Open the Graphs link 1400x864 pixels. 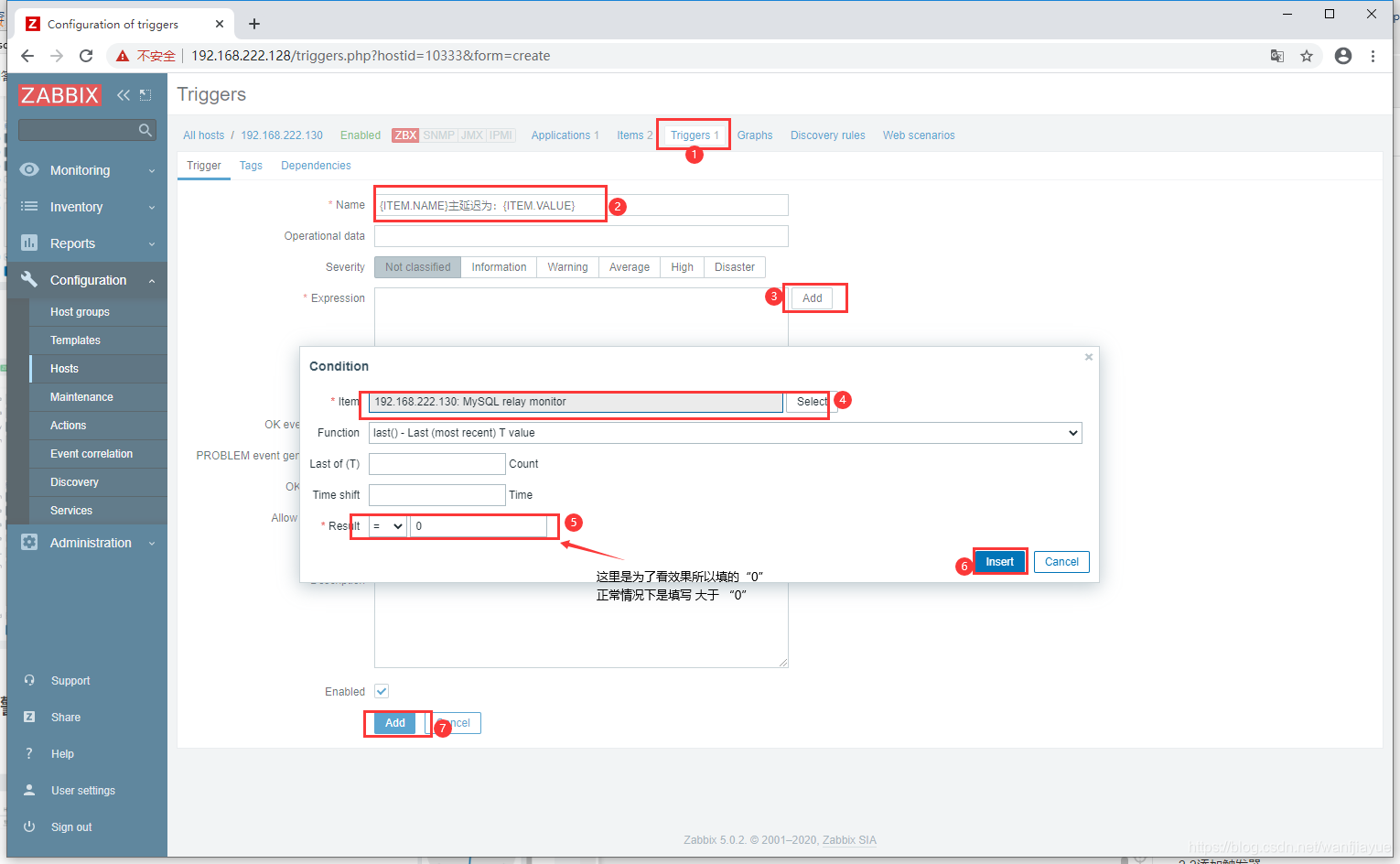755,135
